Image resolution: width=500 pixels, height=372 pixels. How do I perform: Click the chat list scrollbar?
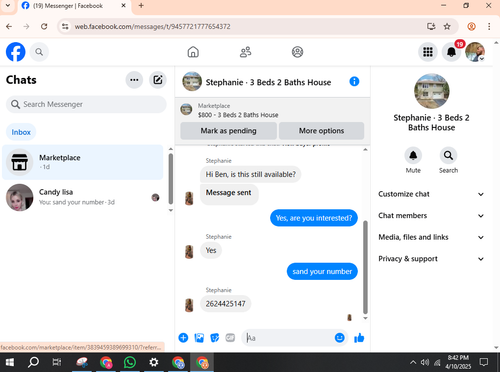click(x=171, y=179)
